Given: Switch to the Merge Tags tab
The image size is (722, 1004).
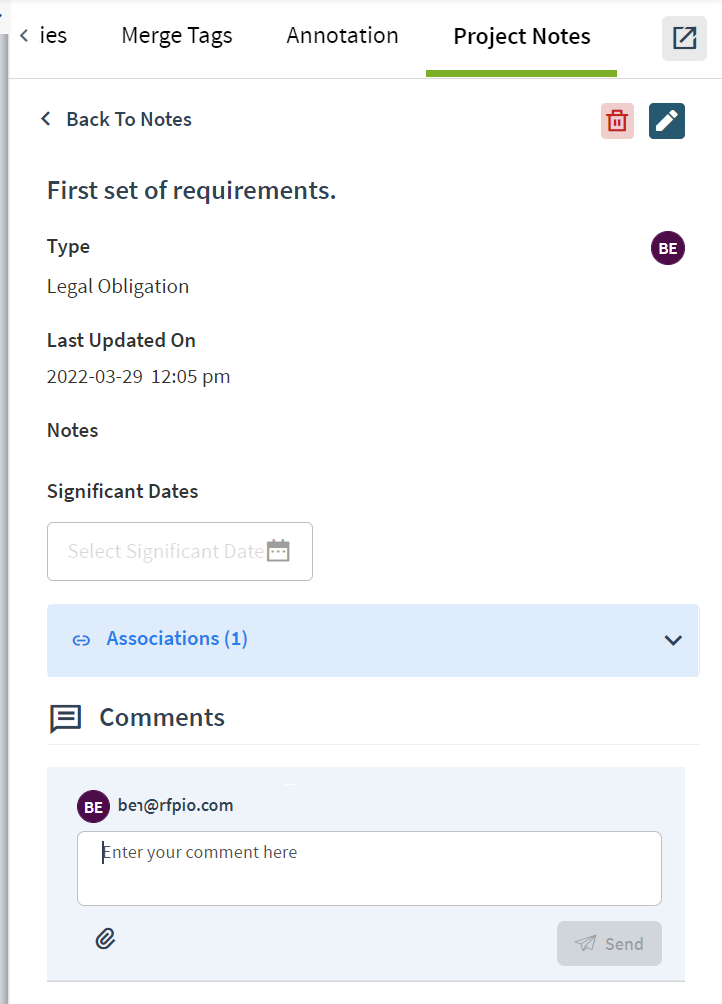Looking at the screenshot, I should click(177, 36).
